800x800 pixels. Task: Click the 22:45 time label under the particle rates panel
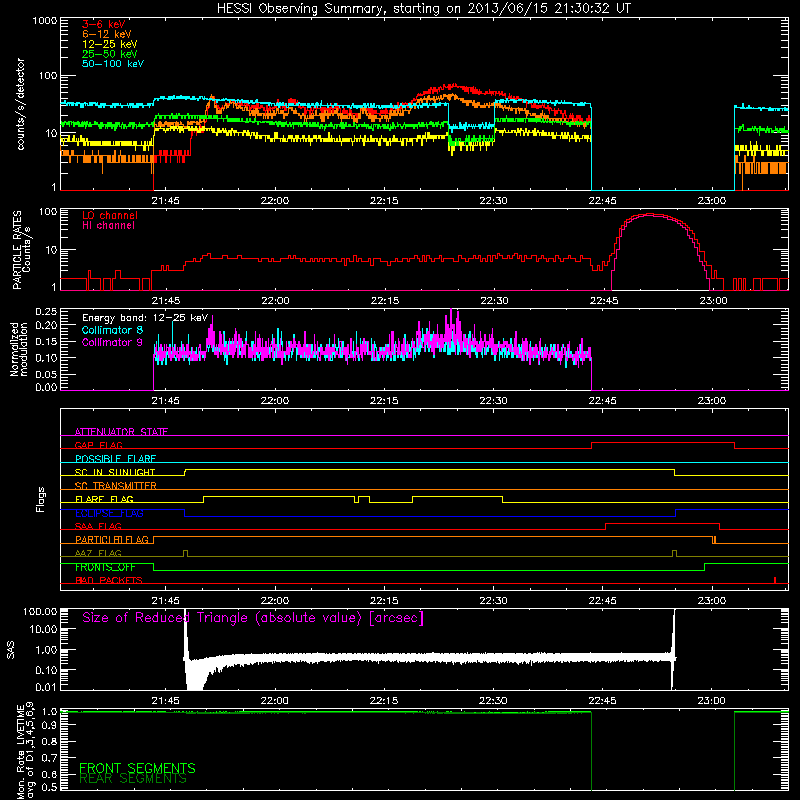604,301
